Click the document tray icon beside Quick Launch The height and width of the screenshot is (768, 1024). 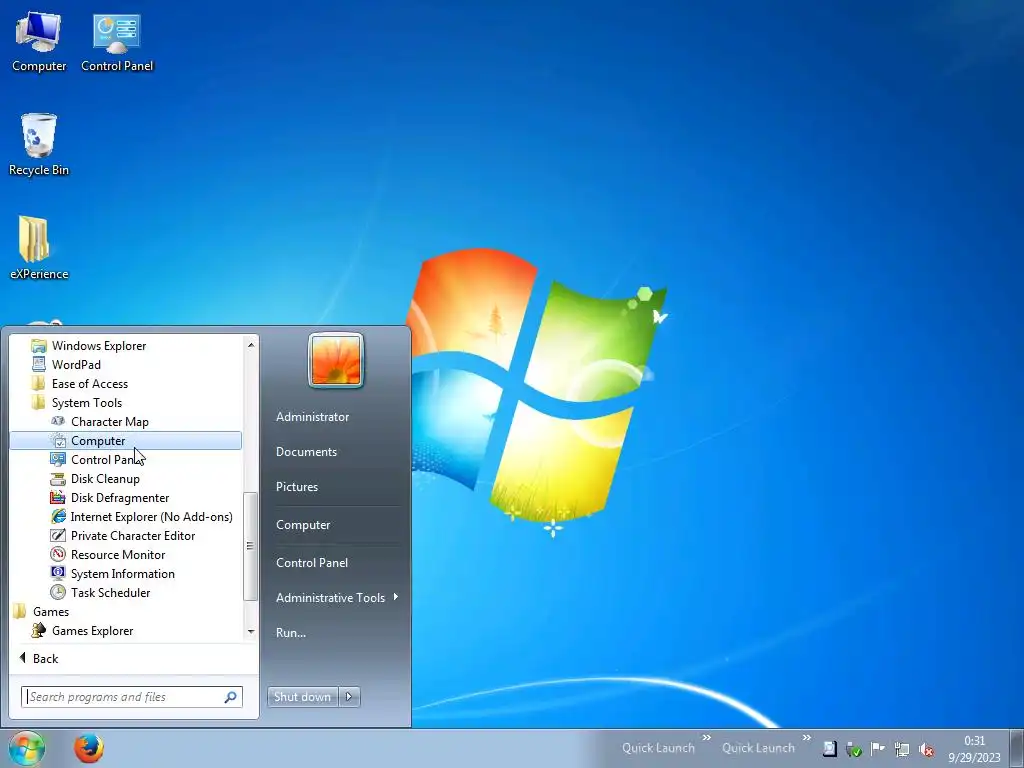(829, 748)
